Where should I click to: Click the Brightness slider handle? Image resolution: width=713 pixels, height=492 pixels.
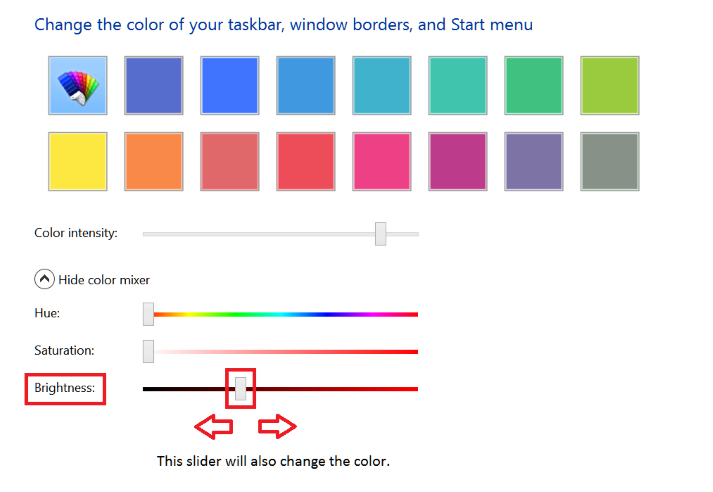tap(240, 388)
